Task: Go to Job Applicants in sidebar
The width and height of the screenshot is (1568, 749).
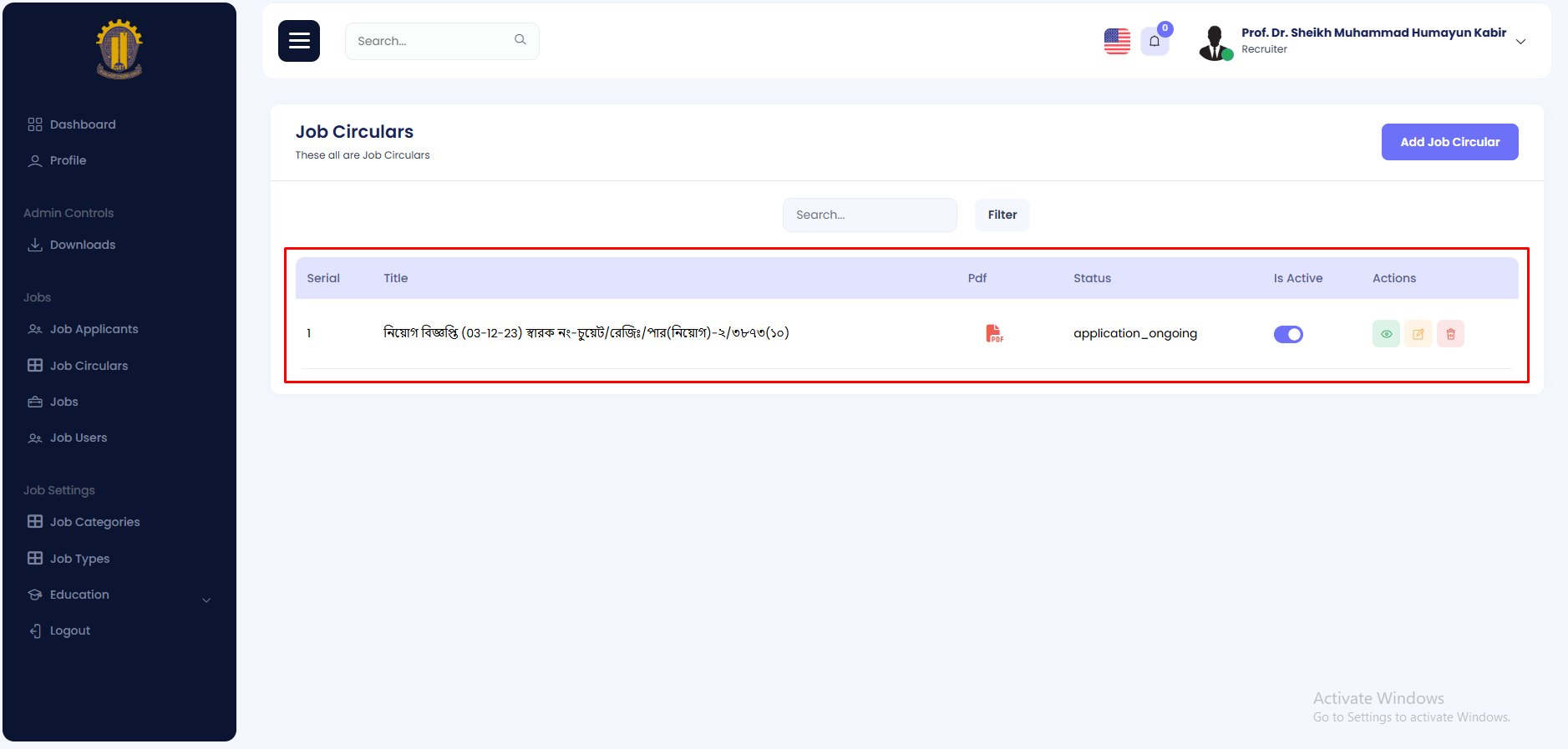Action: [x=94, y=329]
